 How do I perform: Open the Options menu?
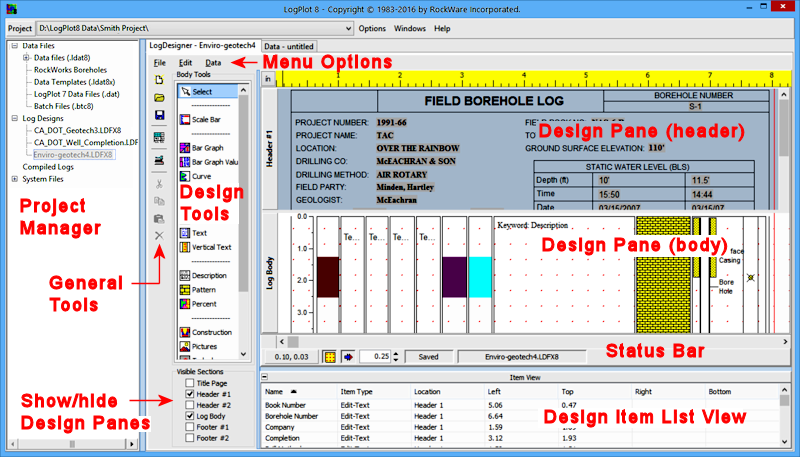372,28
